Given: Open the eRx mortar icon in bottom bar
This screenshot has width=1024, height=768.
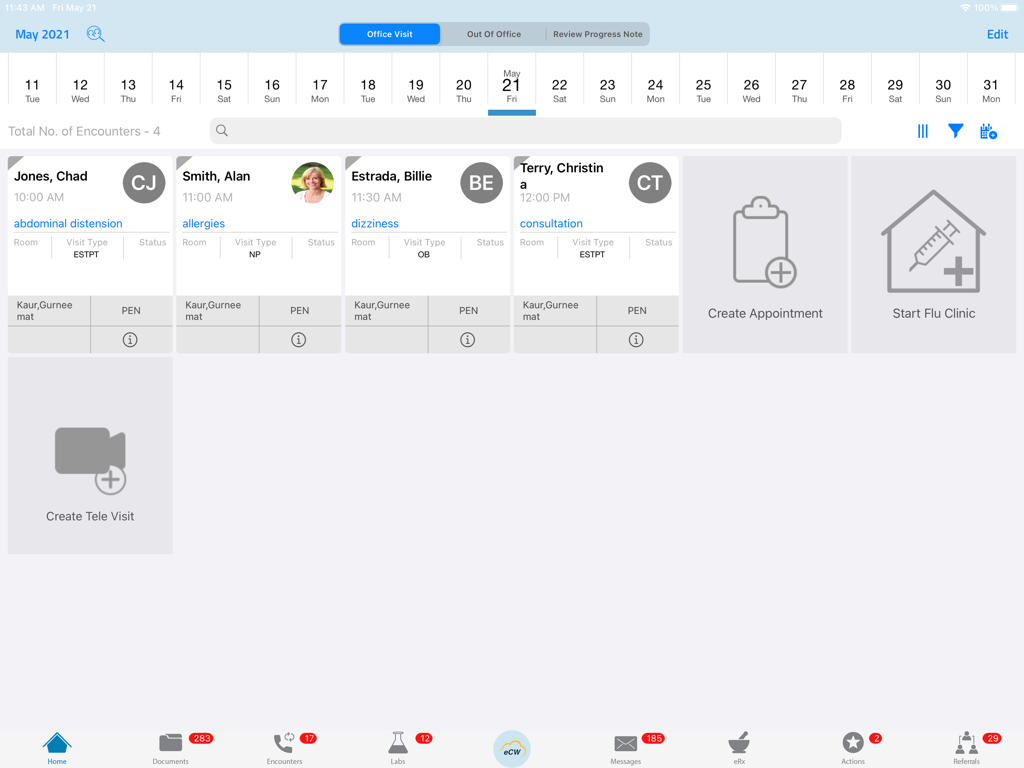Looking at the screenshot, I should point(739,744).
